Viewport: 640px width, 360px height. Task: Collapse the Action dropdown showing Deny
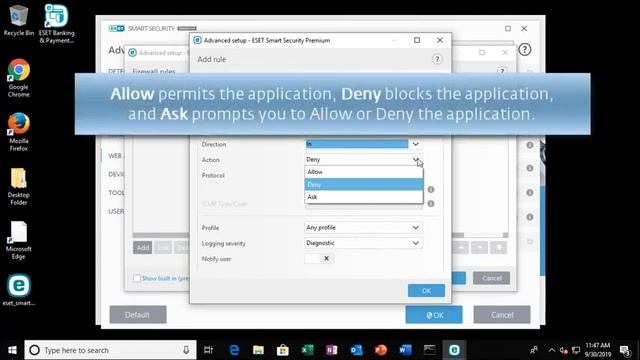pos(415,160)
